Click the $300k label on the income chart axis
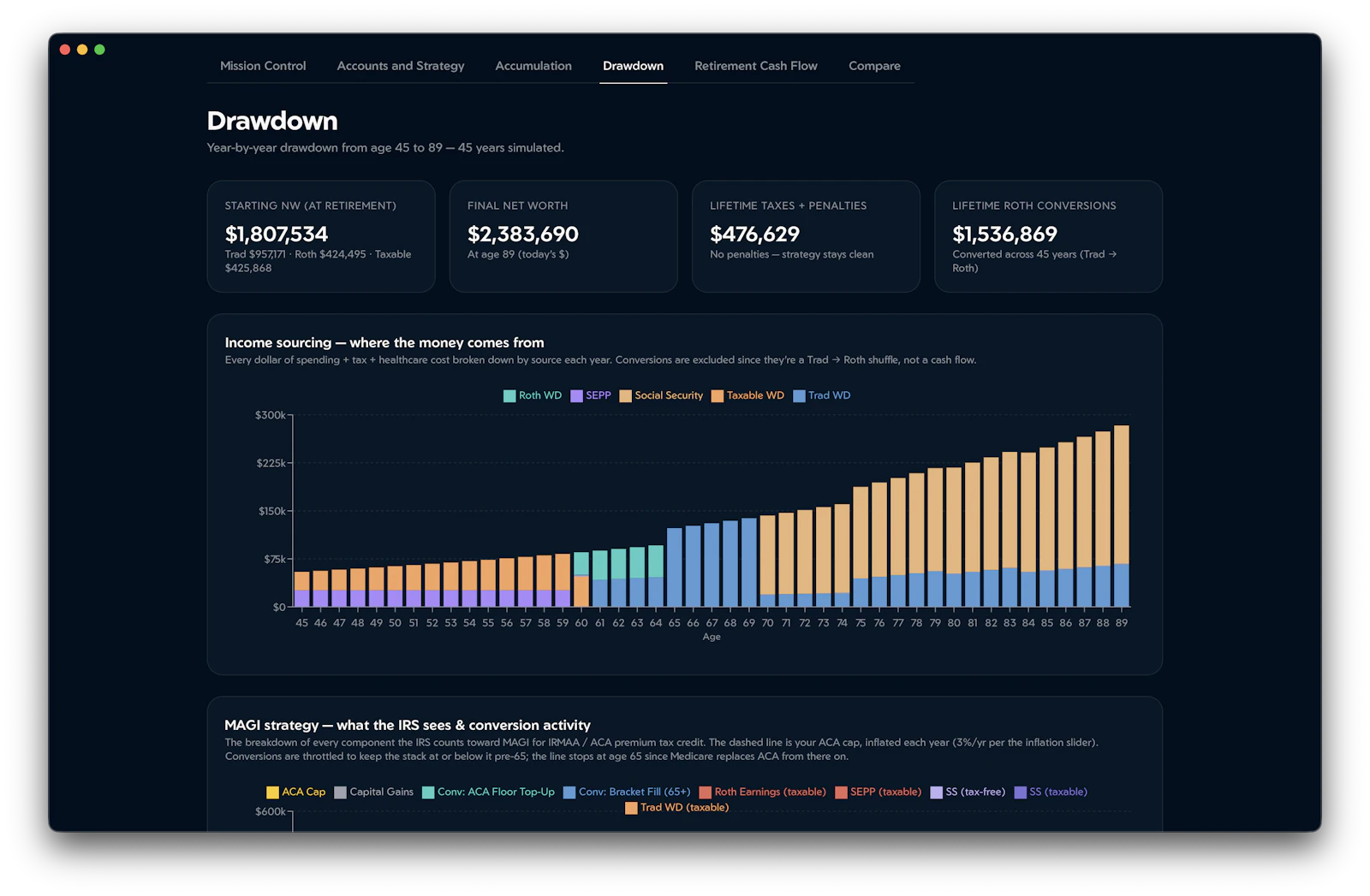The image size is (1370, 896). click(271, 415)
